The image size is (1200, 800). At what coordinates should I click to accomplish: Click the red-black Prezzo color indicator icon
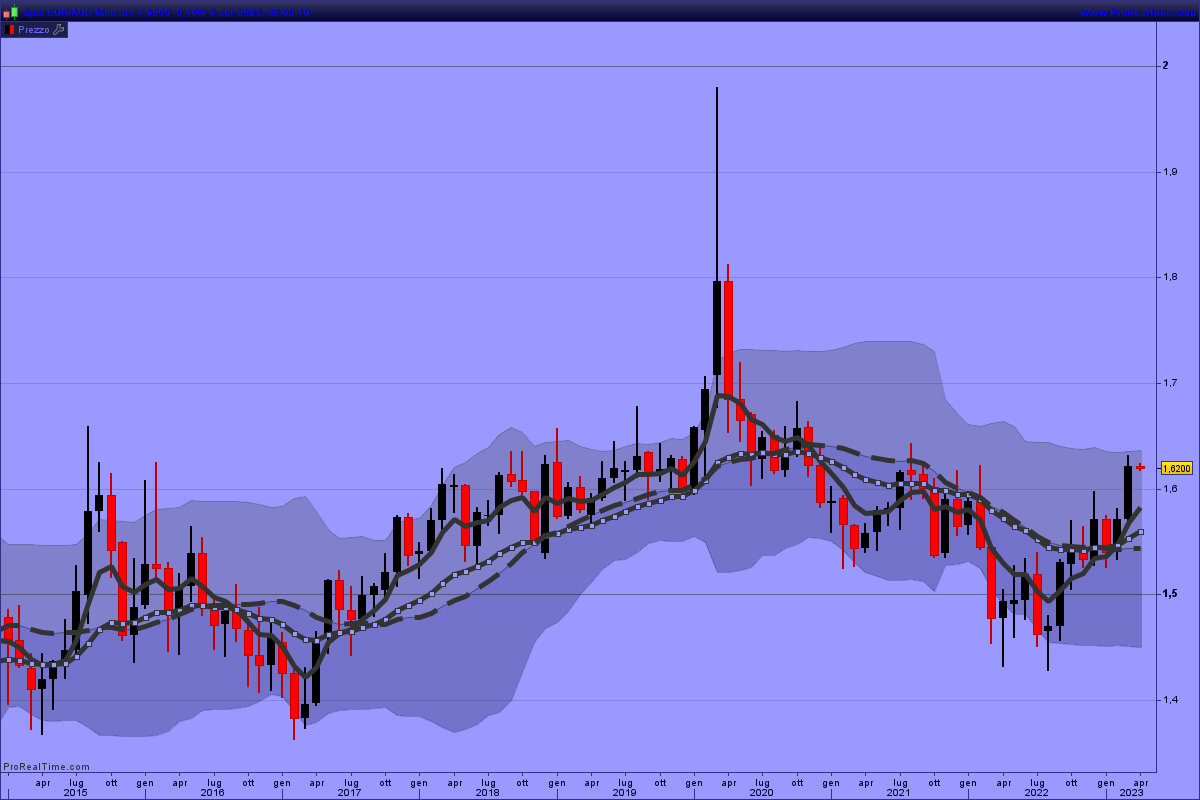tap(9, 30)
